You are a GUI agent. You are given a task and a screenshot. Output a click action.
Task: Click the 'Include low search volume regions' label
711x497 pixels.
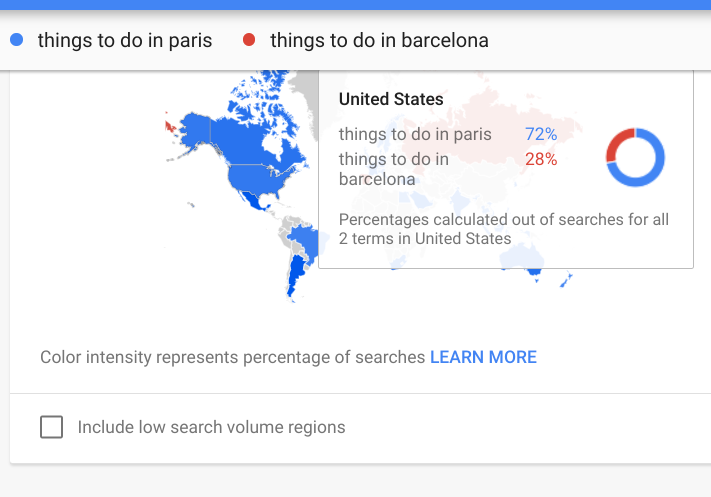pos(211,427)
